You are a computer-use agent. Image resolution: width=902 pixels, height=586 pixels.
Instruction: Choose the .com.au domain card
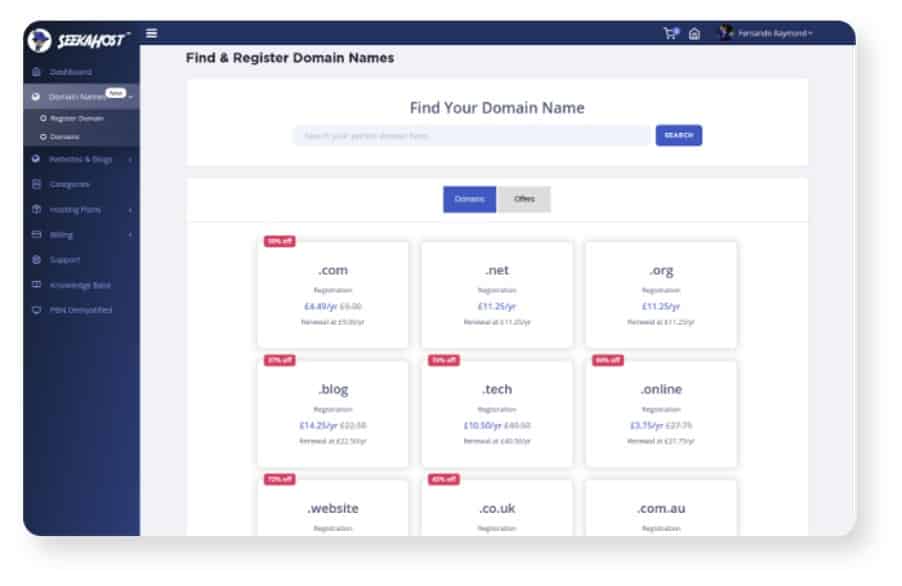(x=661, y=508)
